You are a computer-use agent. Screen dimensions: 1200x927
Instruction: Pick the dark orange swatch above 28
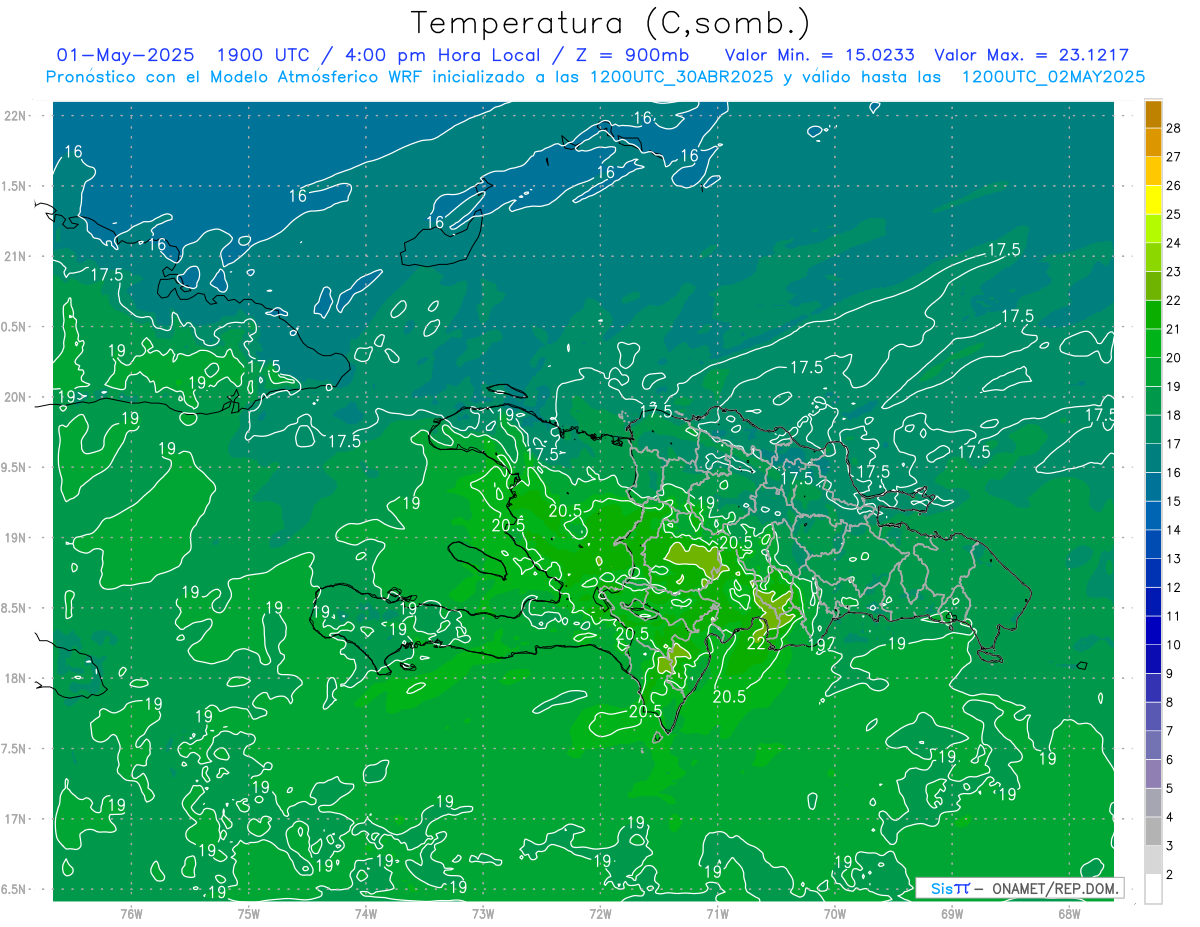(1153, 114)
